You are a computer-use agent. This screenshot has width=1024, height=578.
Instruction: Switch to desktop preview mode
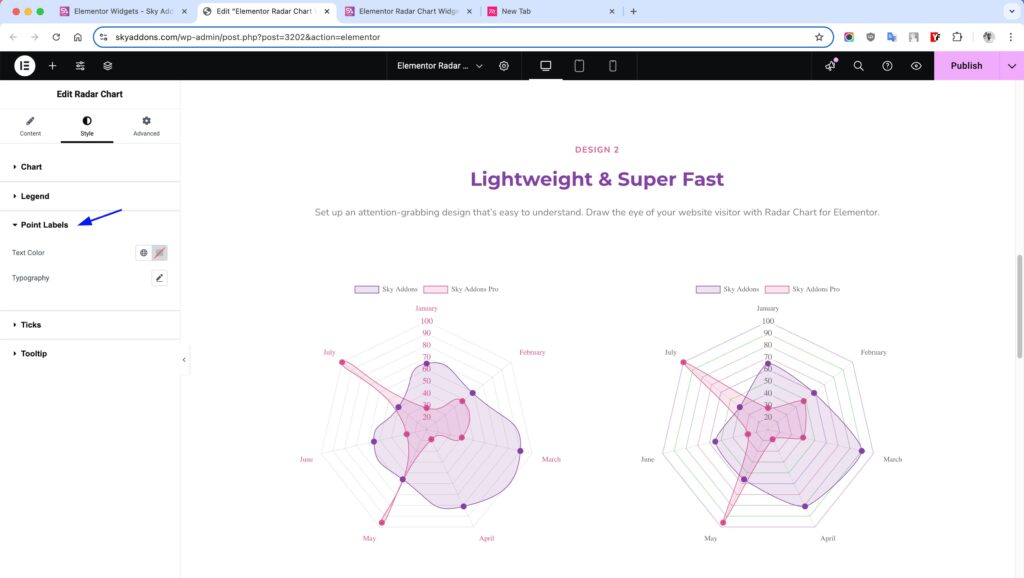coord(545,66)
